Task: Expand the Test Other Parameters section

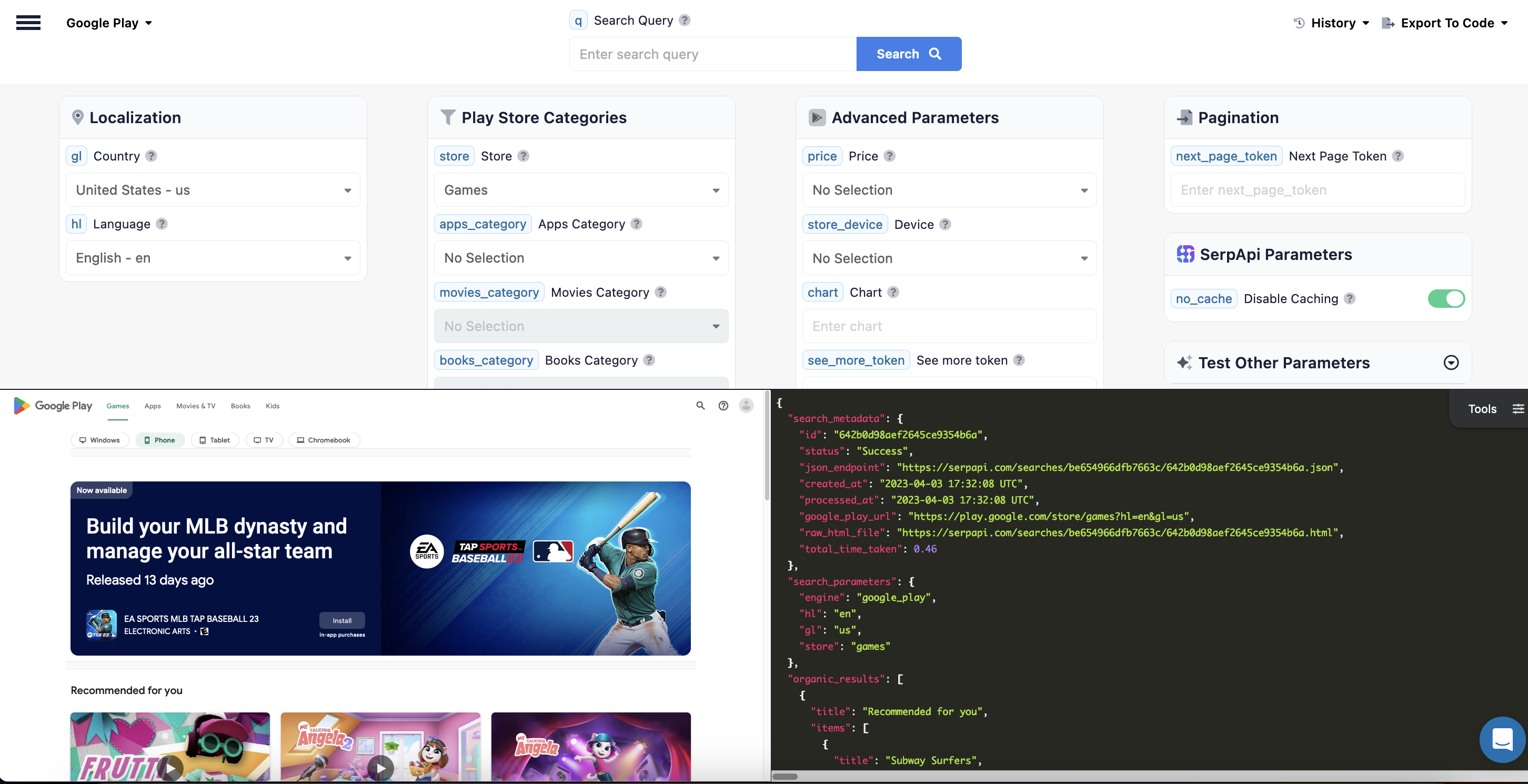Action: coord(1451,363)
